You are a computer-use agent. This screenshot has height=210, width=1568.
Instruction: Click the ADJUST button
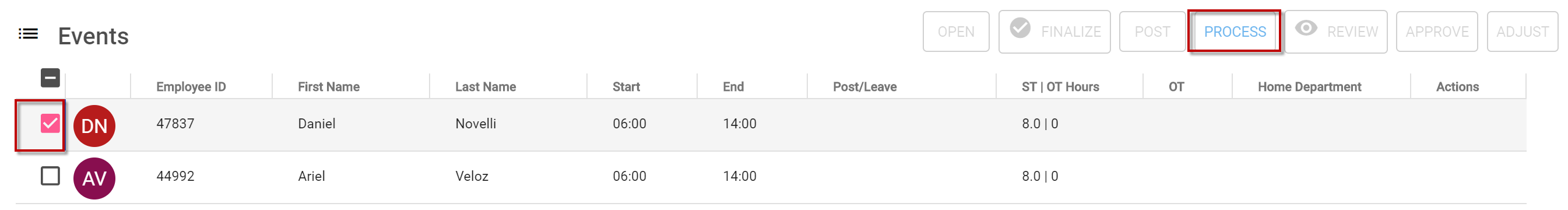tap(1523, 32)
